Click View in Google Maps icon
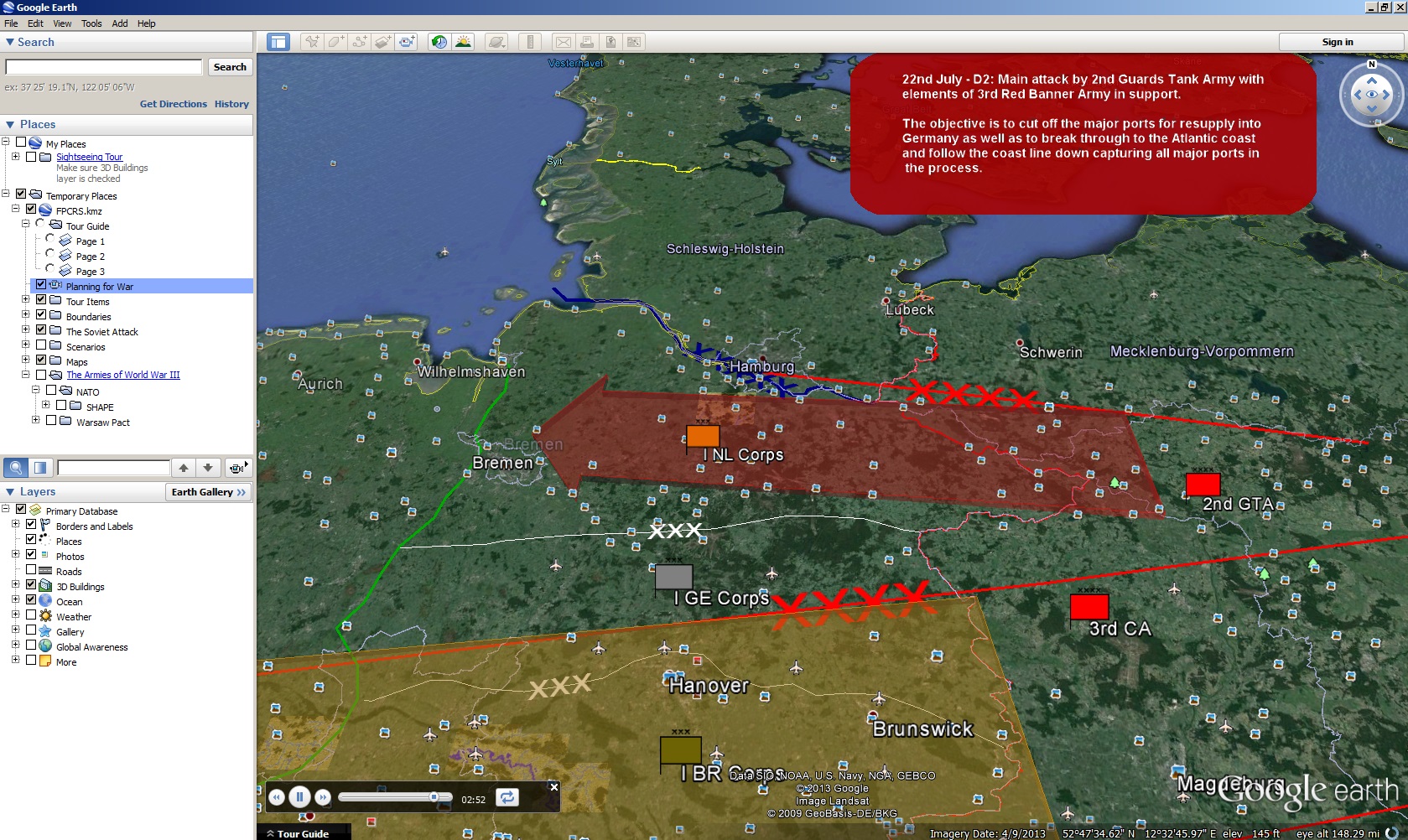The width and height of the screenshot is (1408, 840). tap(634, 42)
